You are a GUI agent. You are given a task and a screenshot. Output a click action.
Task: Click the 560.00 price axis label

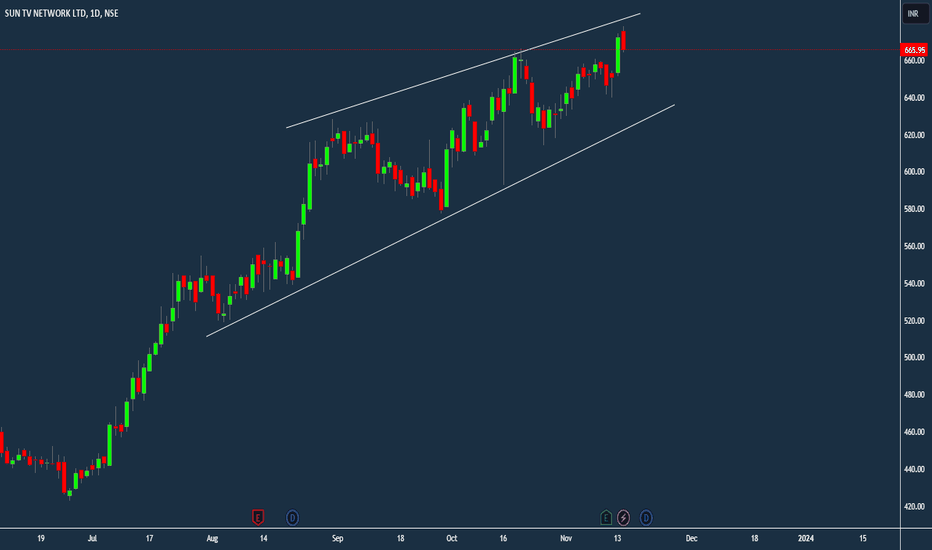914,246
